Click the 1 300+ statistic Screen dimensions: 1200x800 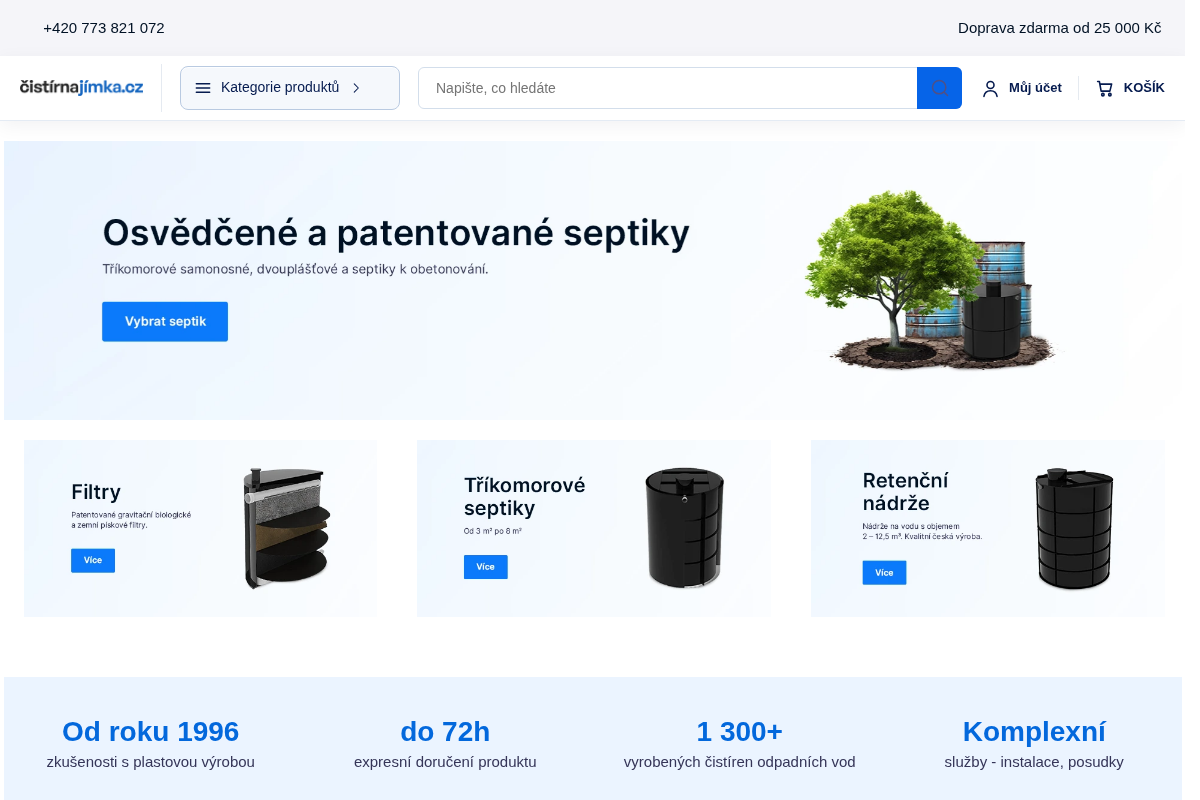coord(740,732)
